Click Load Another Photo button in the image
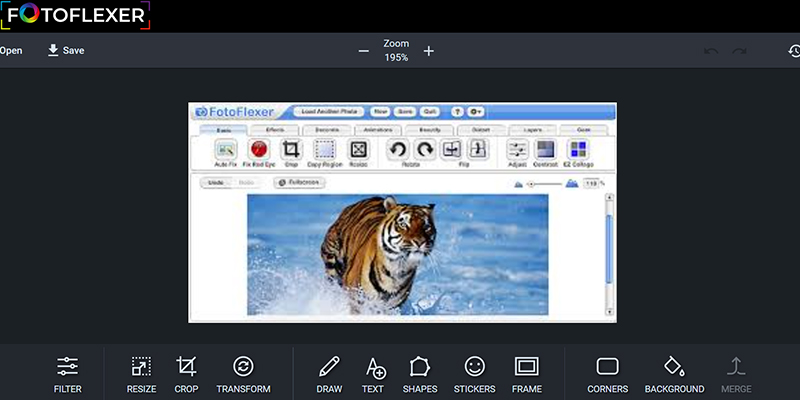Viewport: 800px width, 400px height. tap(329, 112)
